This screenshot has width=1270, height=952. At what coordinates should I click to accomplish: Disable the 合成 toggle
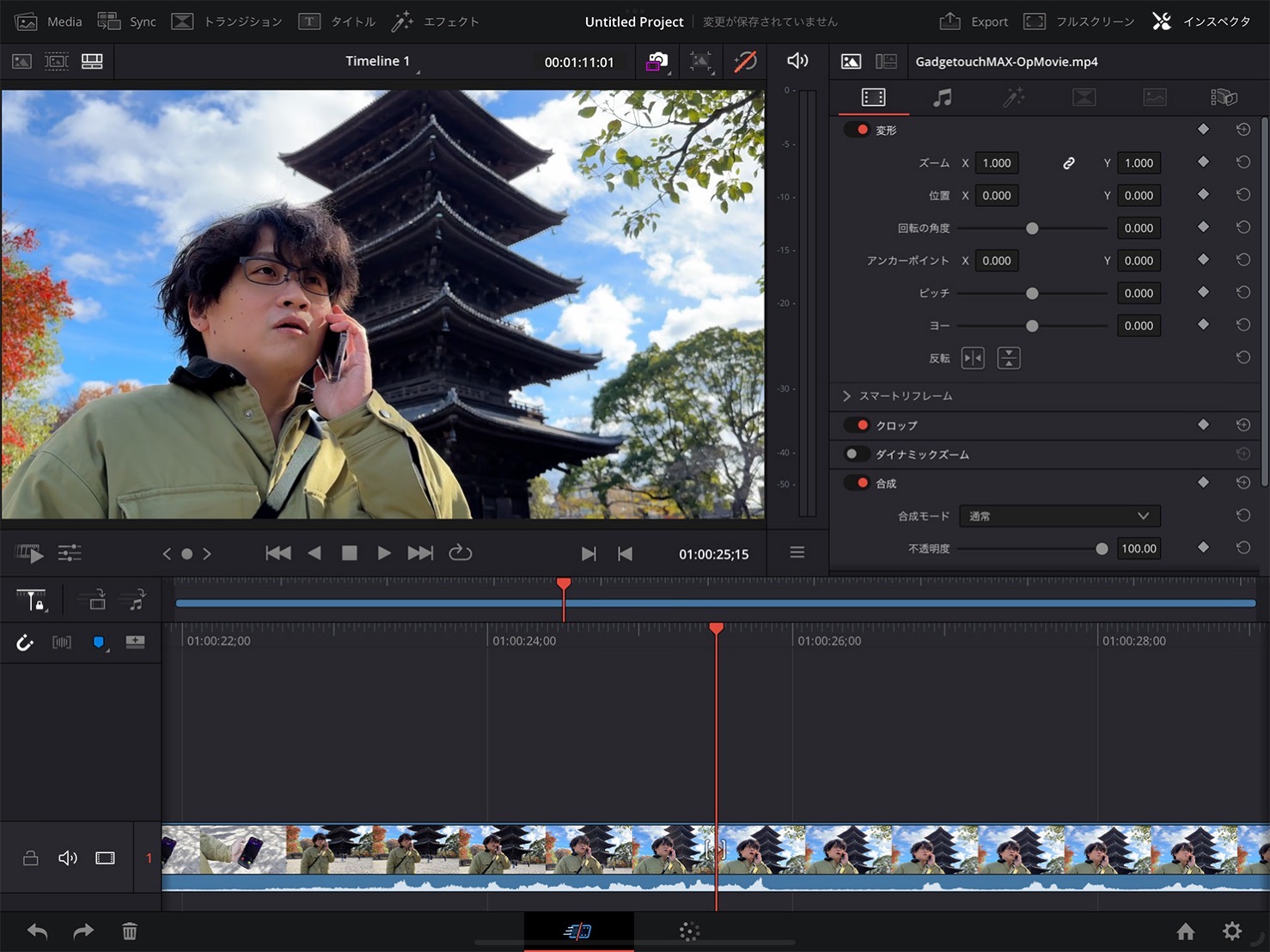(x=857, y=483)
